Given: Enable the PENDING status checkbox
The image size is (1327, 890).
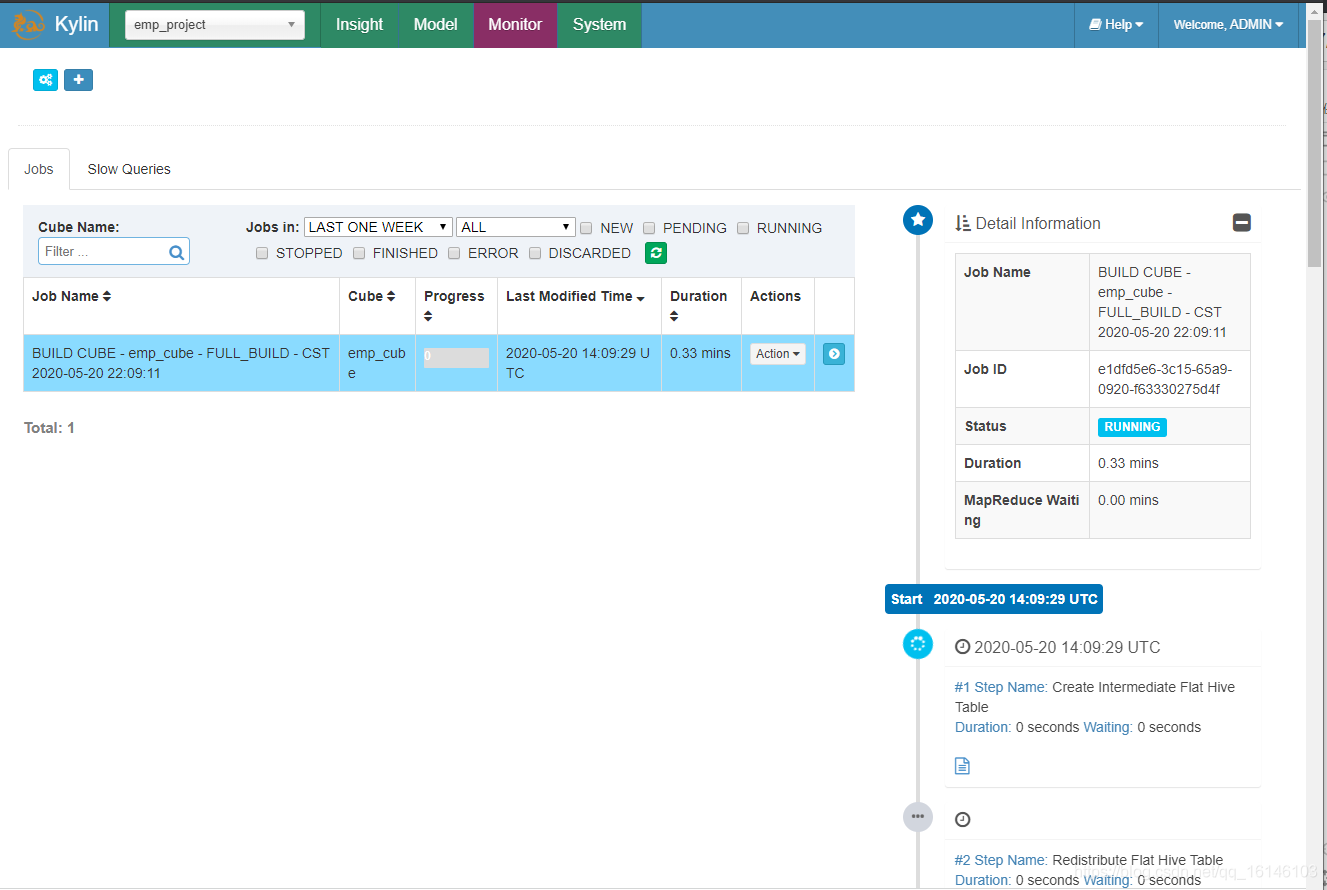Looking at the screenshot, I should [649, 228].
